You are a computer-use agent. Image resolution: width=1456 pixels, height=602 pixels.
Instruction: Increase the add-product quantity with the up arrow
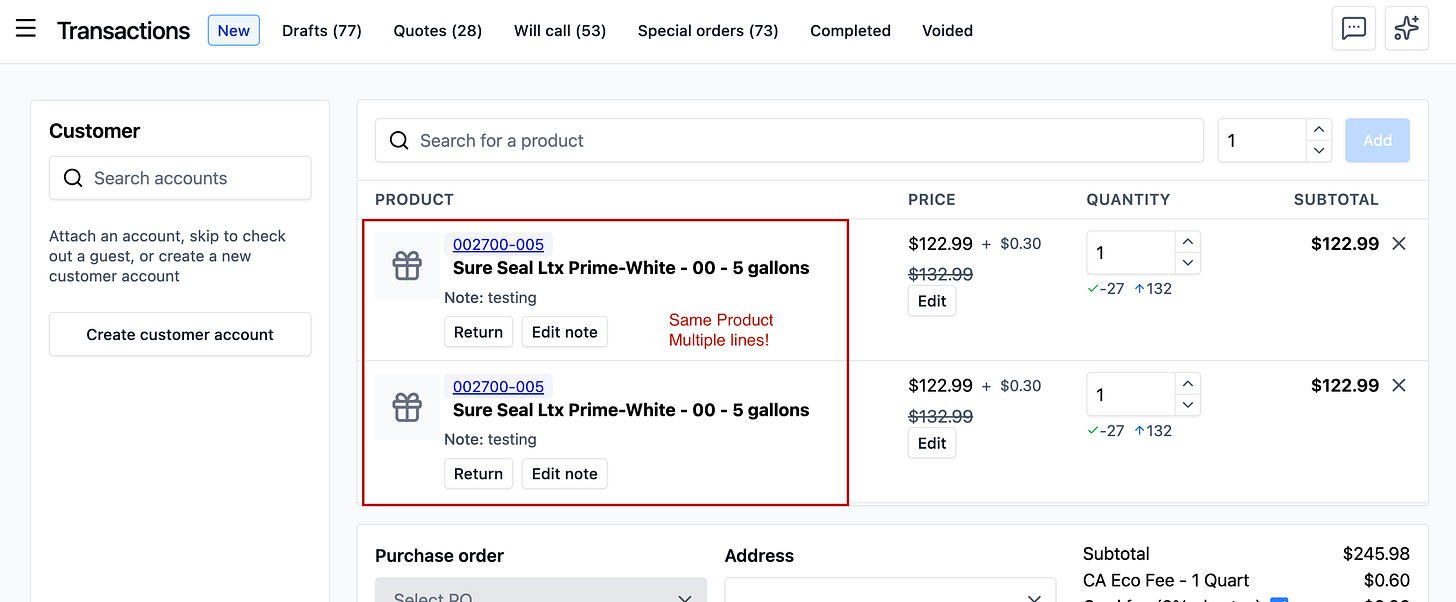[x=1319, y=130]
